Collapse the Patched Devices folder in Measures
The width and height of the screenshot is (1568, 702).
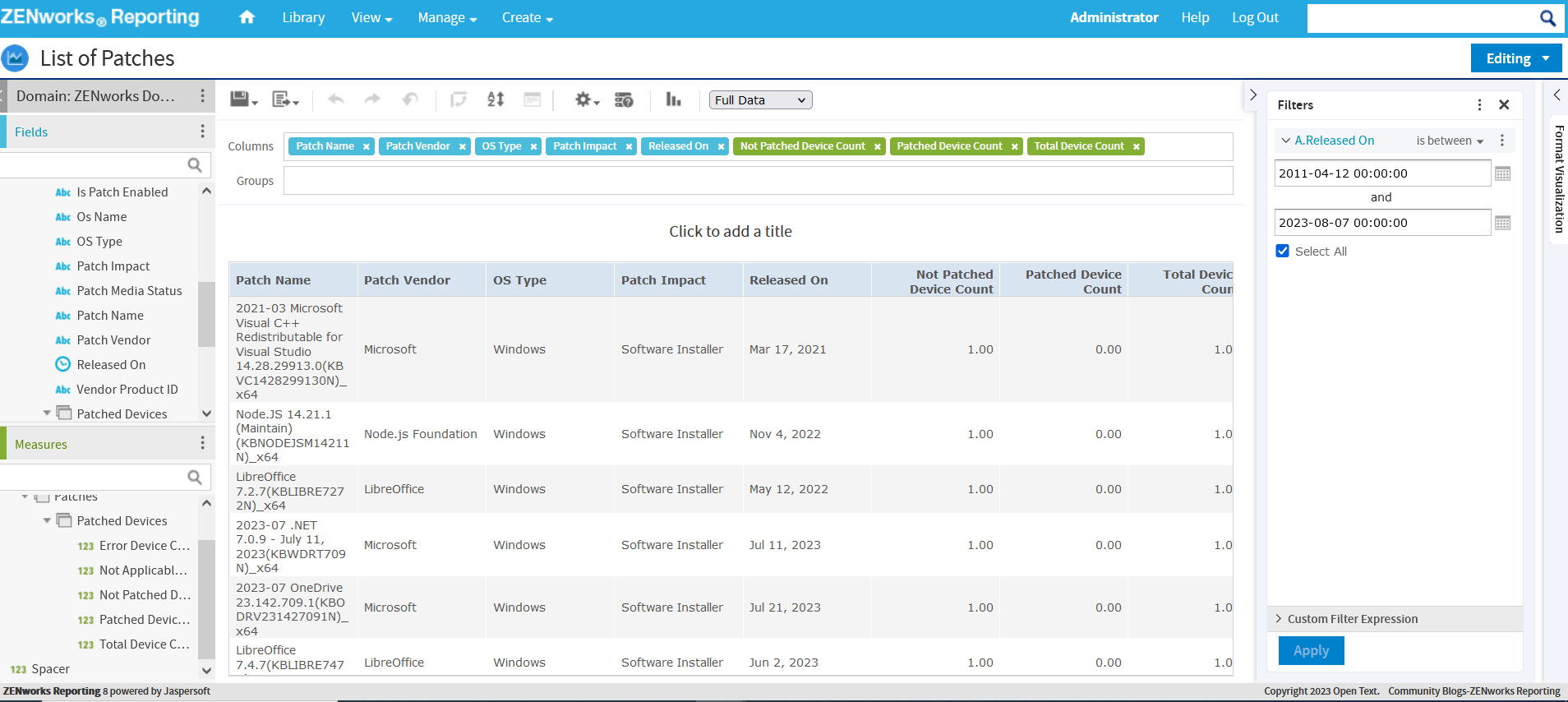47,520
